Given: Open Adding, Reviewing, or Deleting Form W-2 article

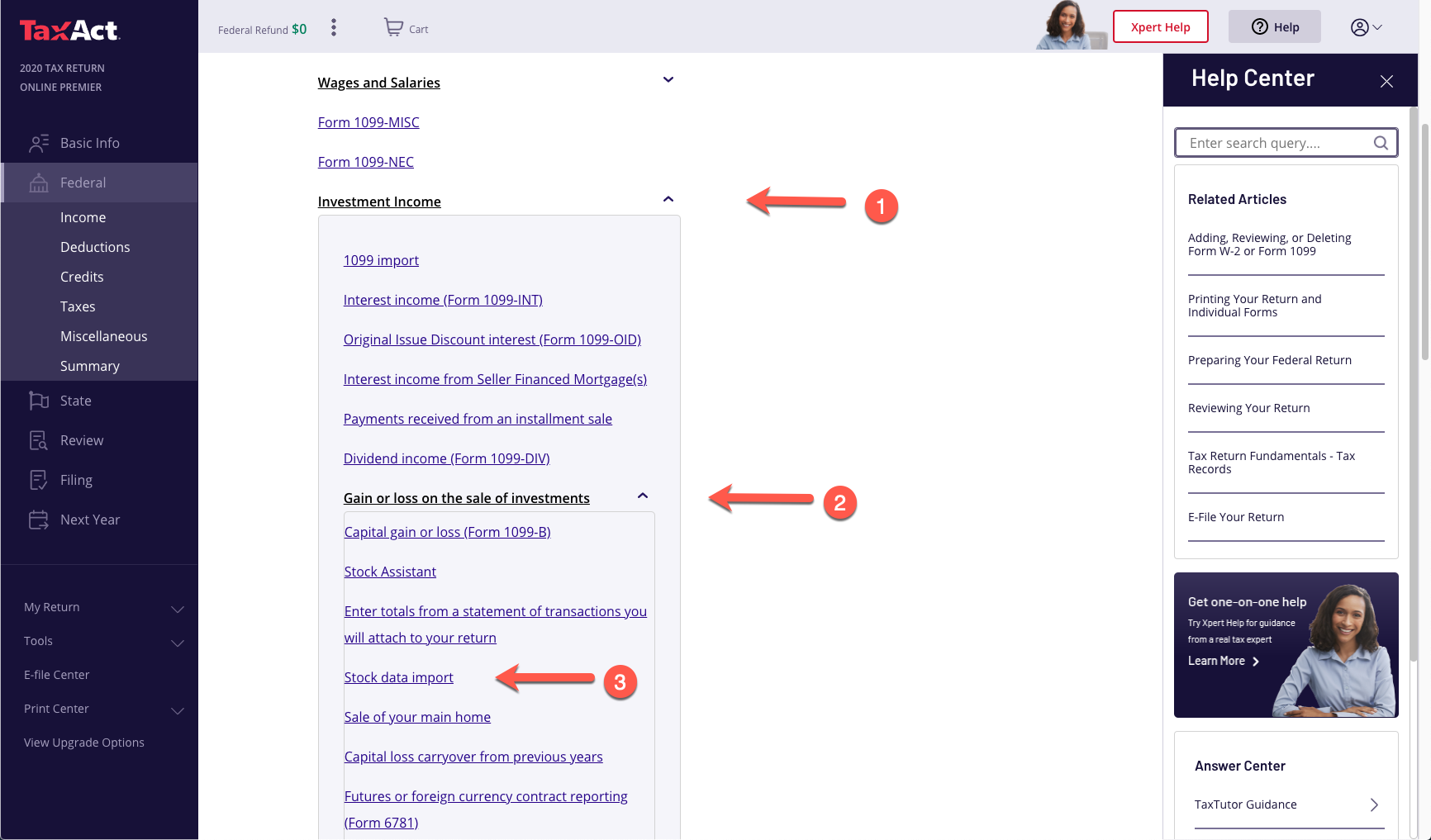Looking at the screenshot, I should point(1270,244).
